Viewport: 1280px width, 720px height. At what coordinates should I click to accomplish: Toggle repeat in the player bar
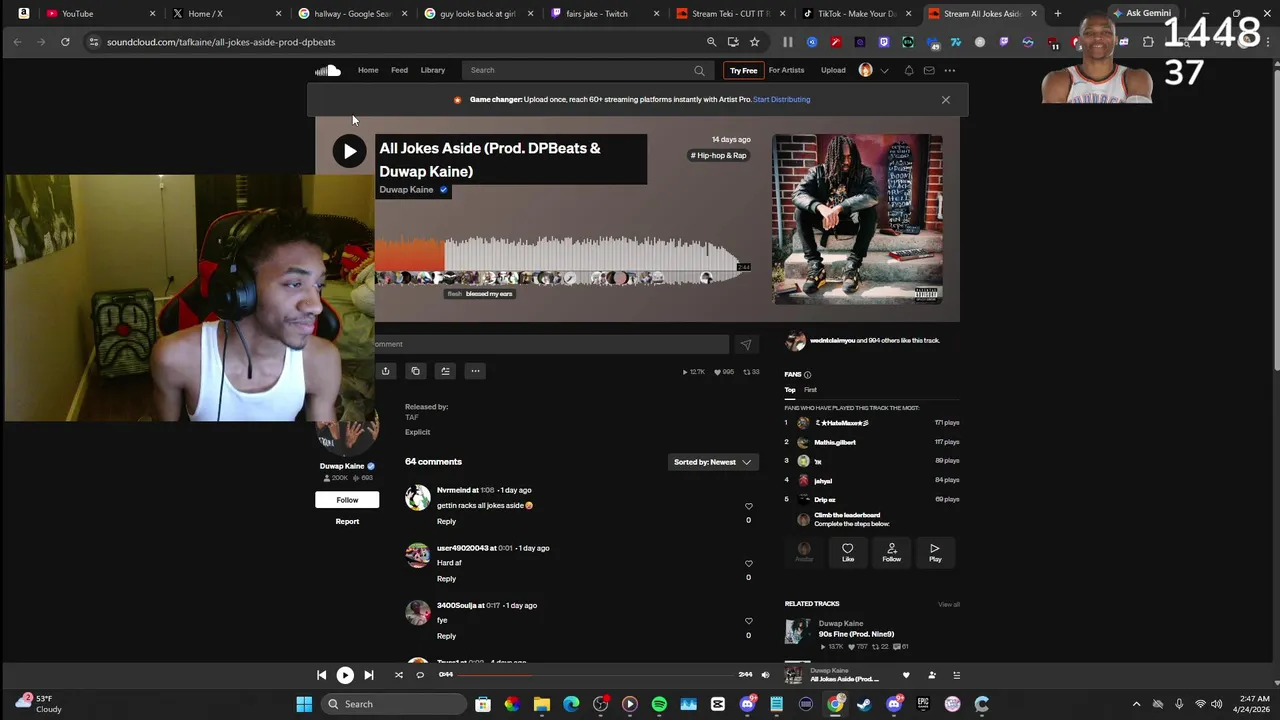420,675
